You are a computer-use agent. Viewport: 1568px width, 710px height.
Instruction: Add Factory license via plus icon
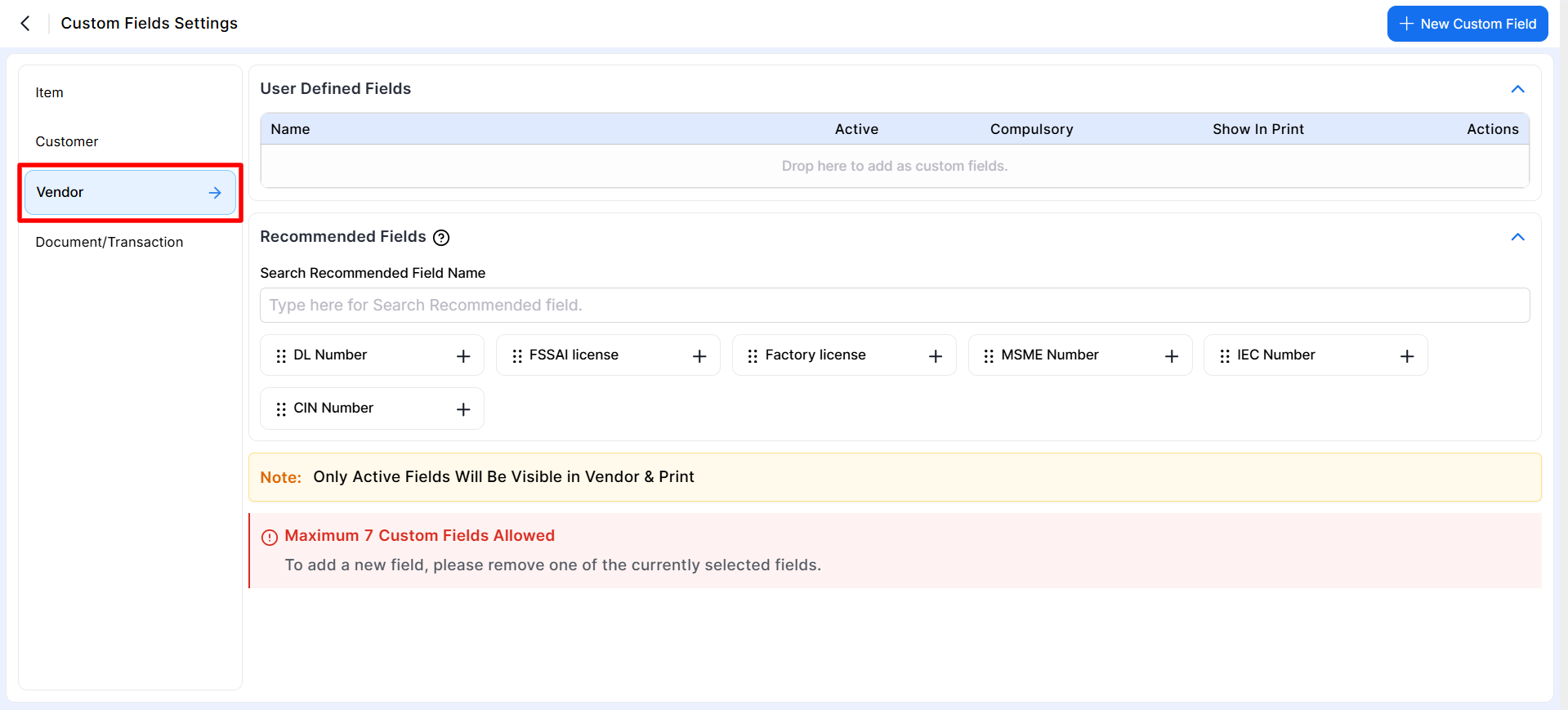point(936,356)
